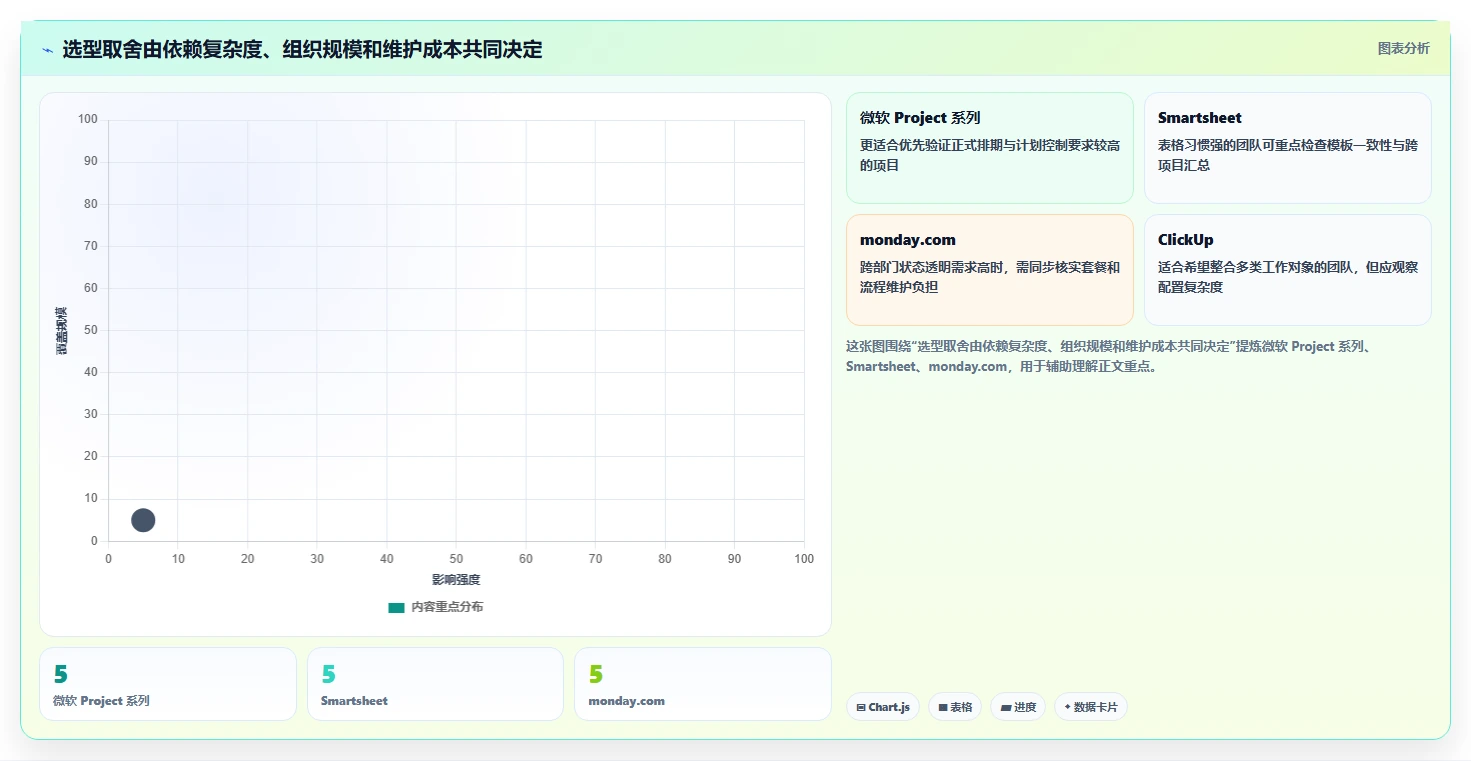The width and height of the screenshot is (1471, 761).
Task: Select the 数据卡片 tag chip
Action: pos(1091,707)
